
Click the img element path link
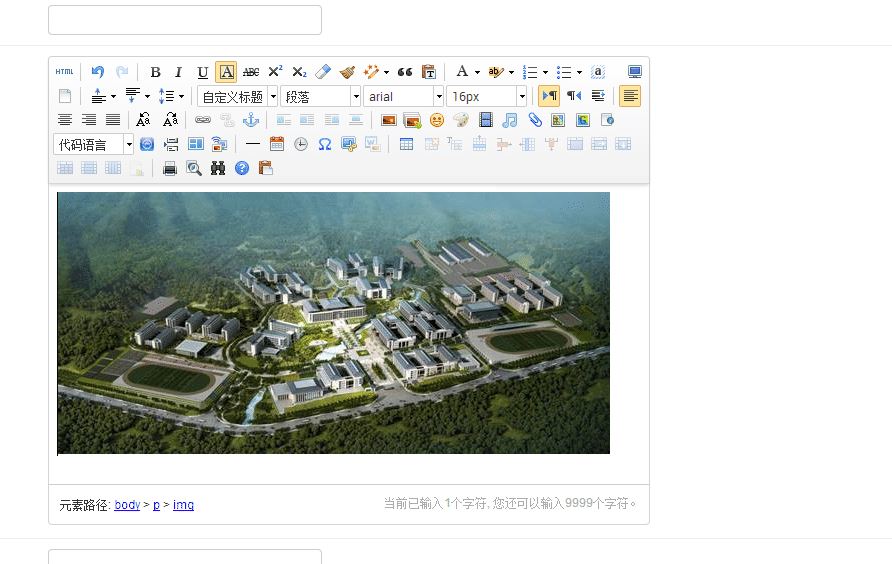[x=183, y=505]
